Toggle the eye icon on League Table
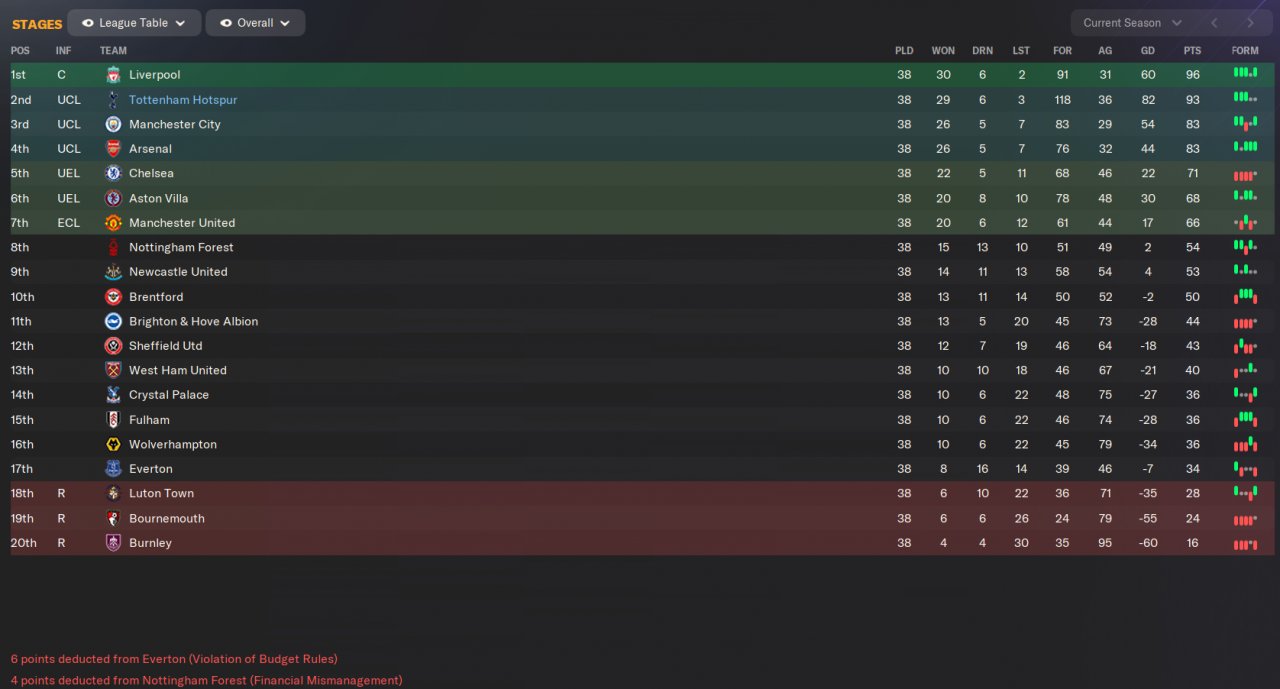The width and height of the screenshot is (1280, 689). pos(88,23)
